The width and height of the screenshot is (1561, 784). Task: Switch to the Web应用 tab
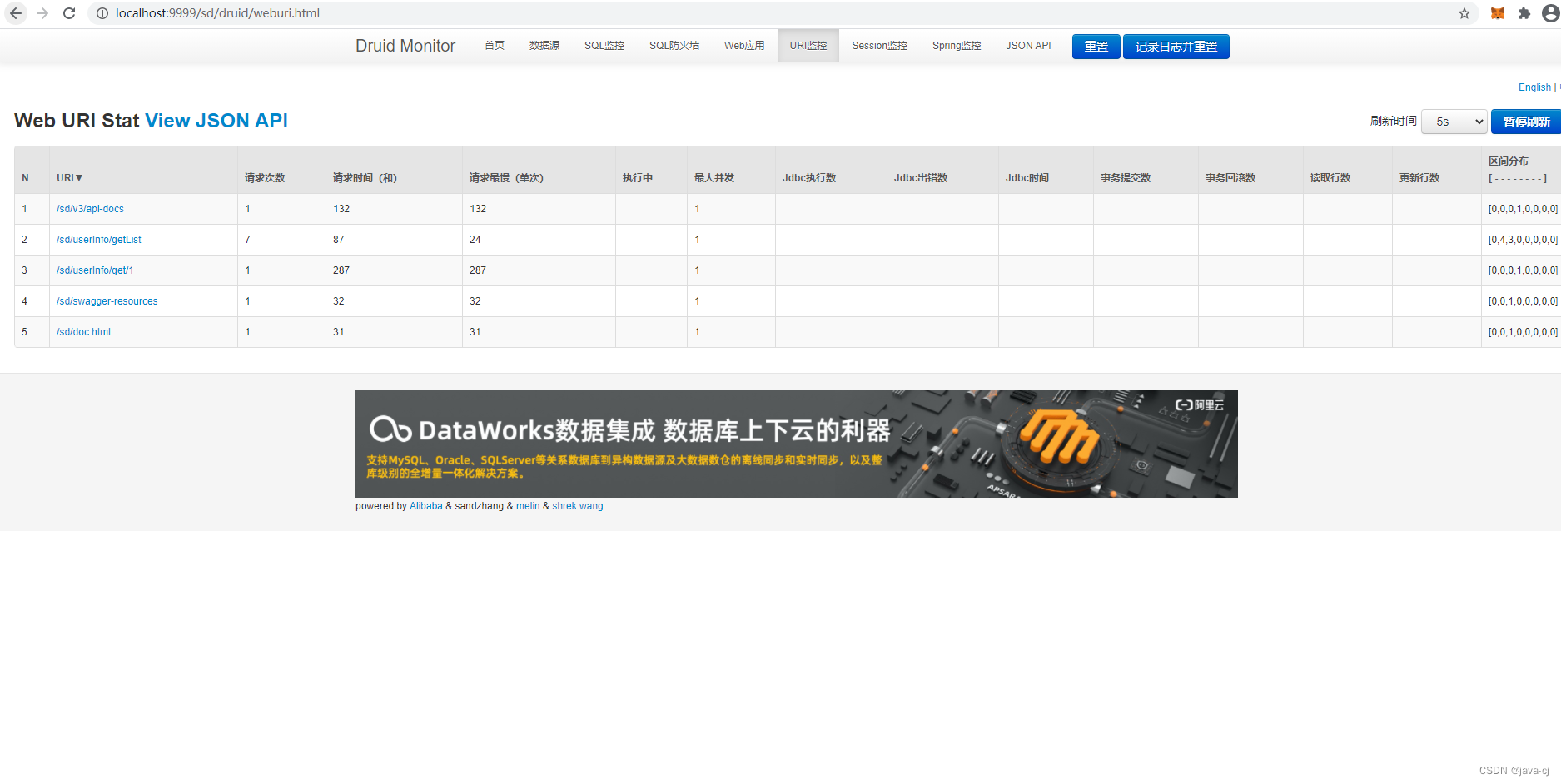point(743,46)
